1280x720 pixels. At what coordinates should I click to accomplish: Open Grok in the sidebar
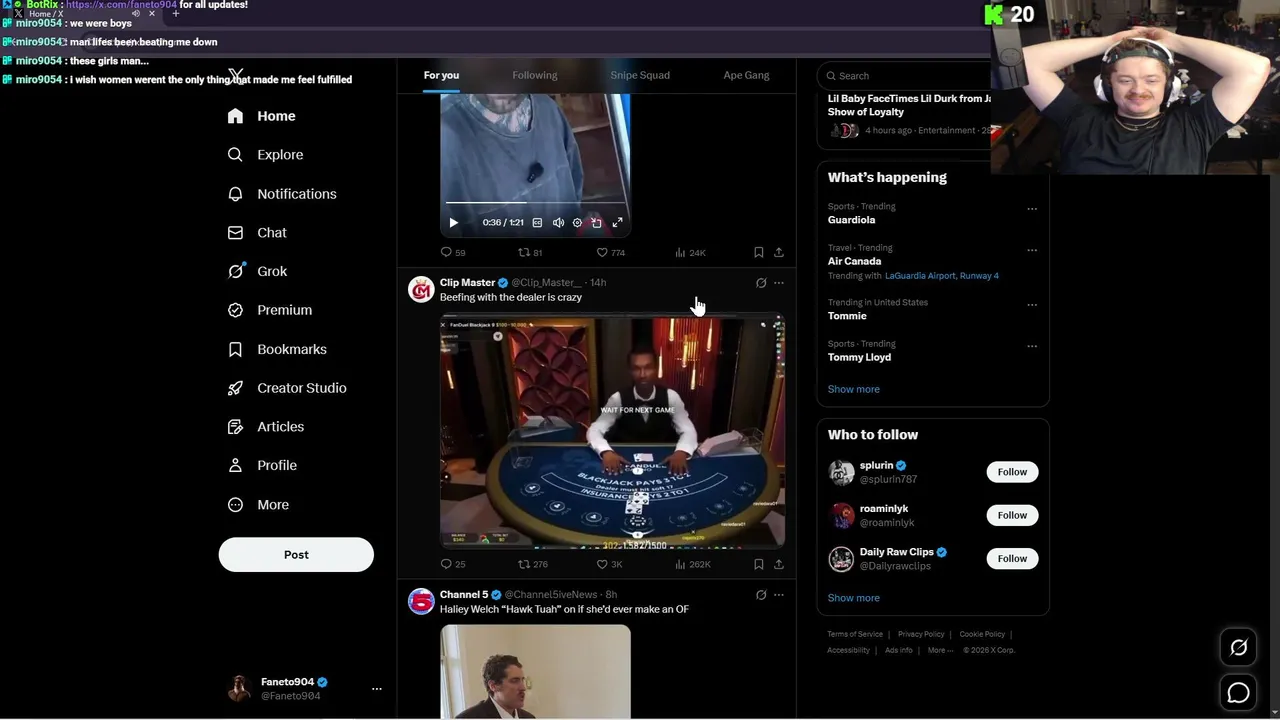click(257, 271)
